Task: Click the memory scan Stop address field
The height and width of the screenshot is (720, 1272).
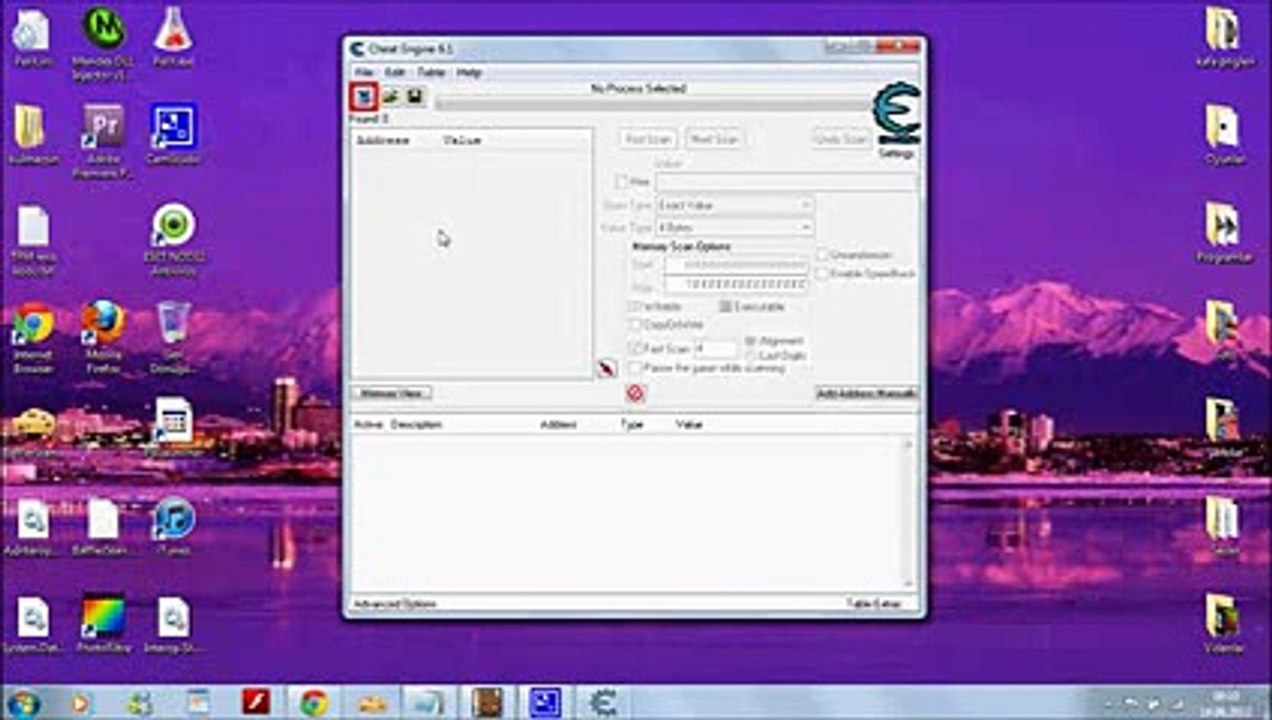Action: tap(736, 286)
